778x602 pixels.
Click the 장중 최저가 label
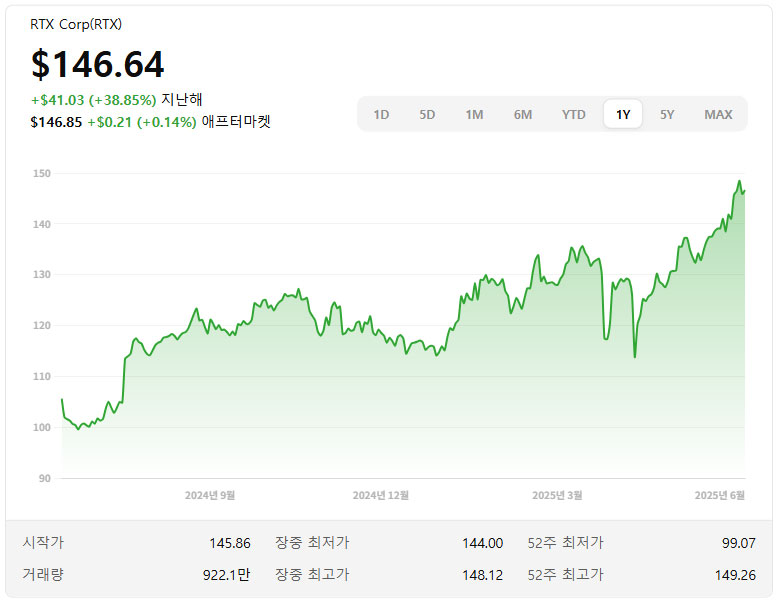(x=312, y=542)
